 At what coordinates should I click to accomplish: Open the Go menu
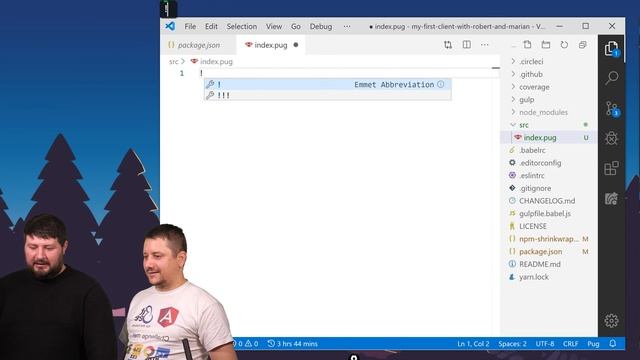click(296, 27)
